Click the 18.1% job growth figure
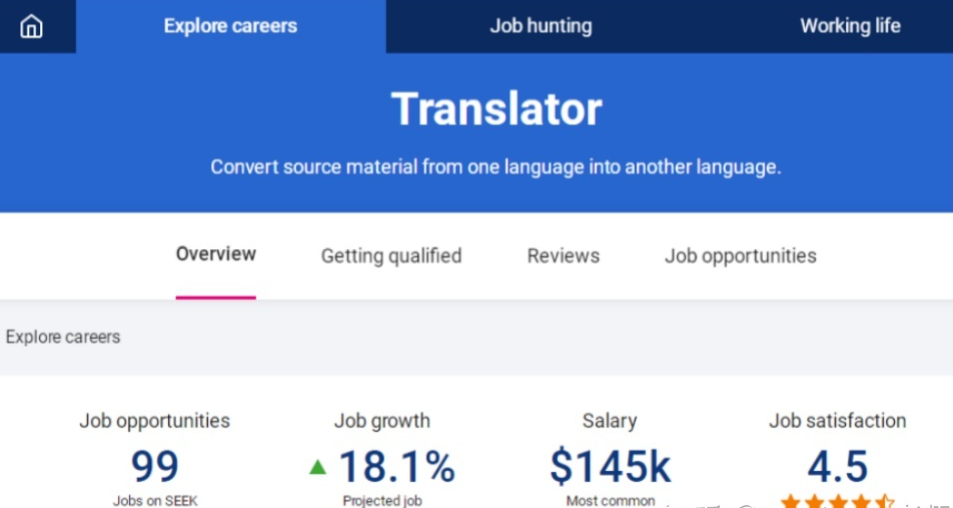This screenshot has height=508, width=953. [x=396, y=466]
